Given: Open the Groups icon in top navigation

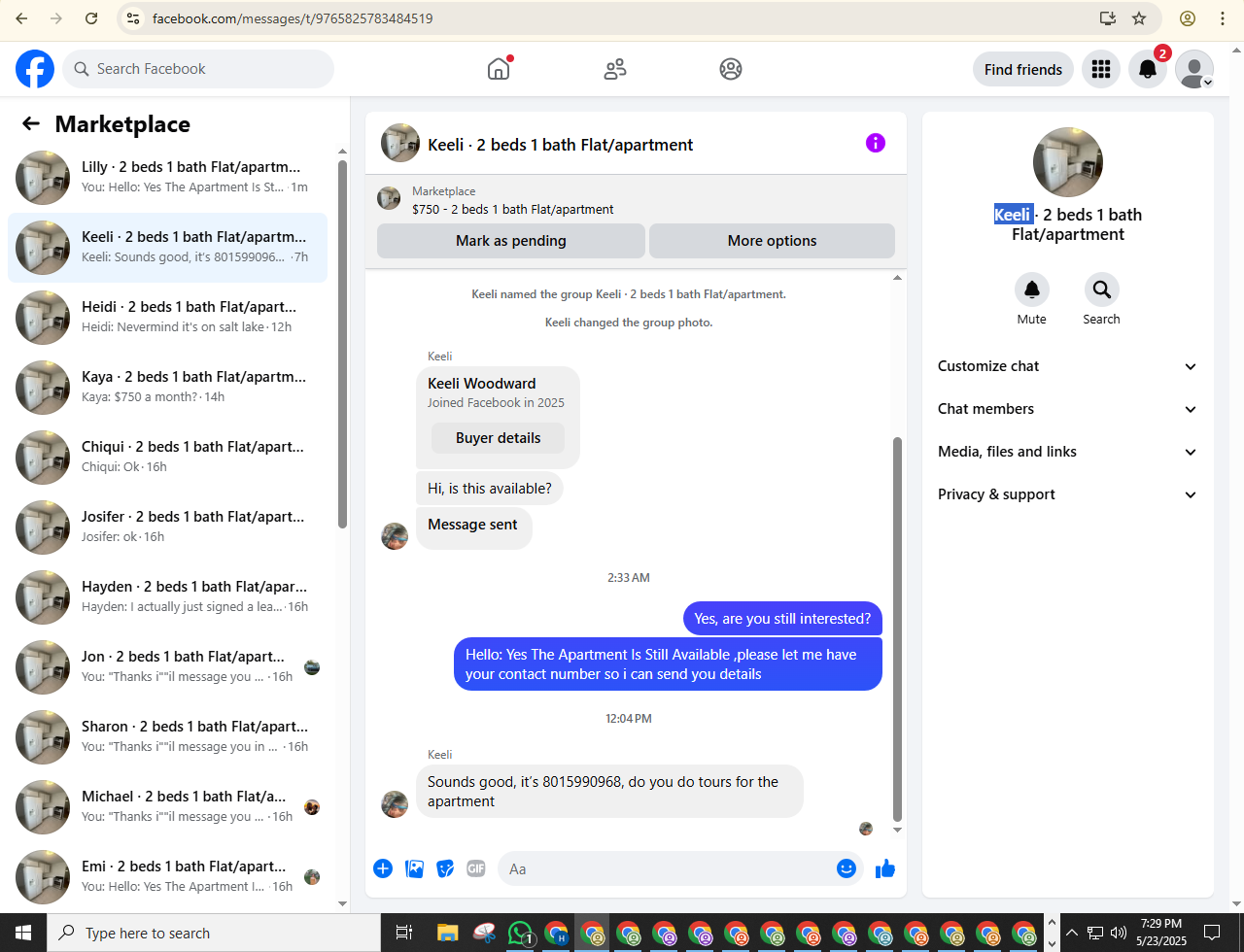Looking at the screenshot, I should [731, 69].
